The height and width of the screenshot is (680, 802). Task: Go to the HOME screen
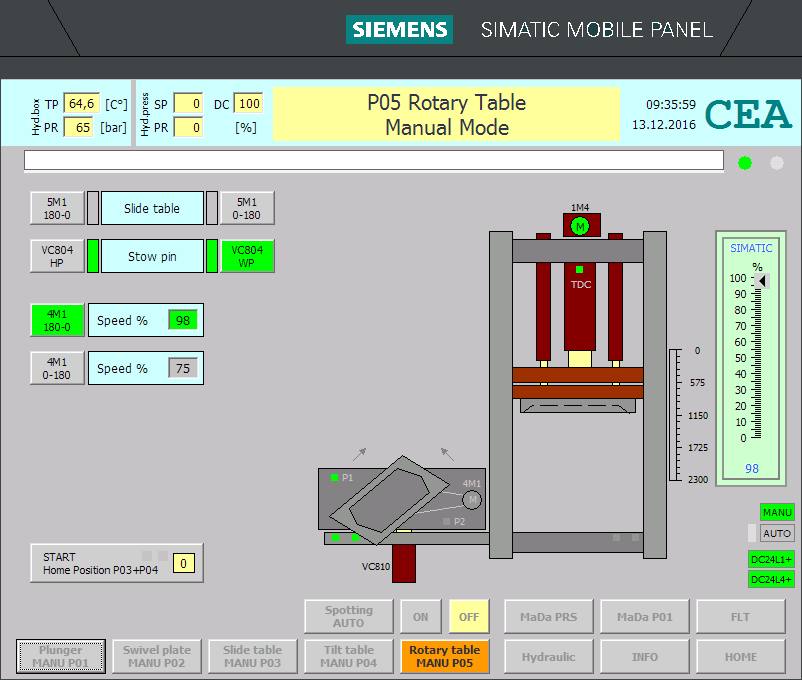coord(741,656)
